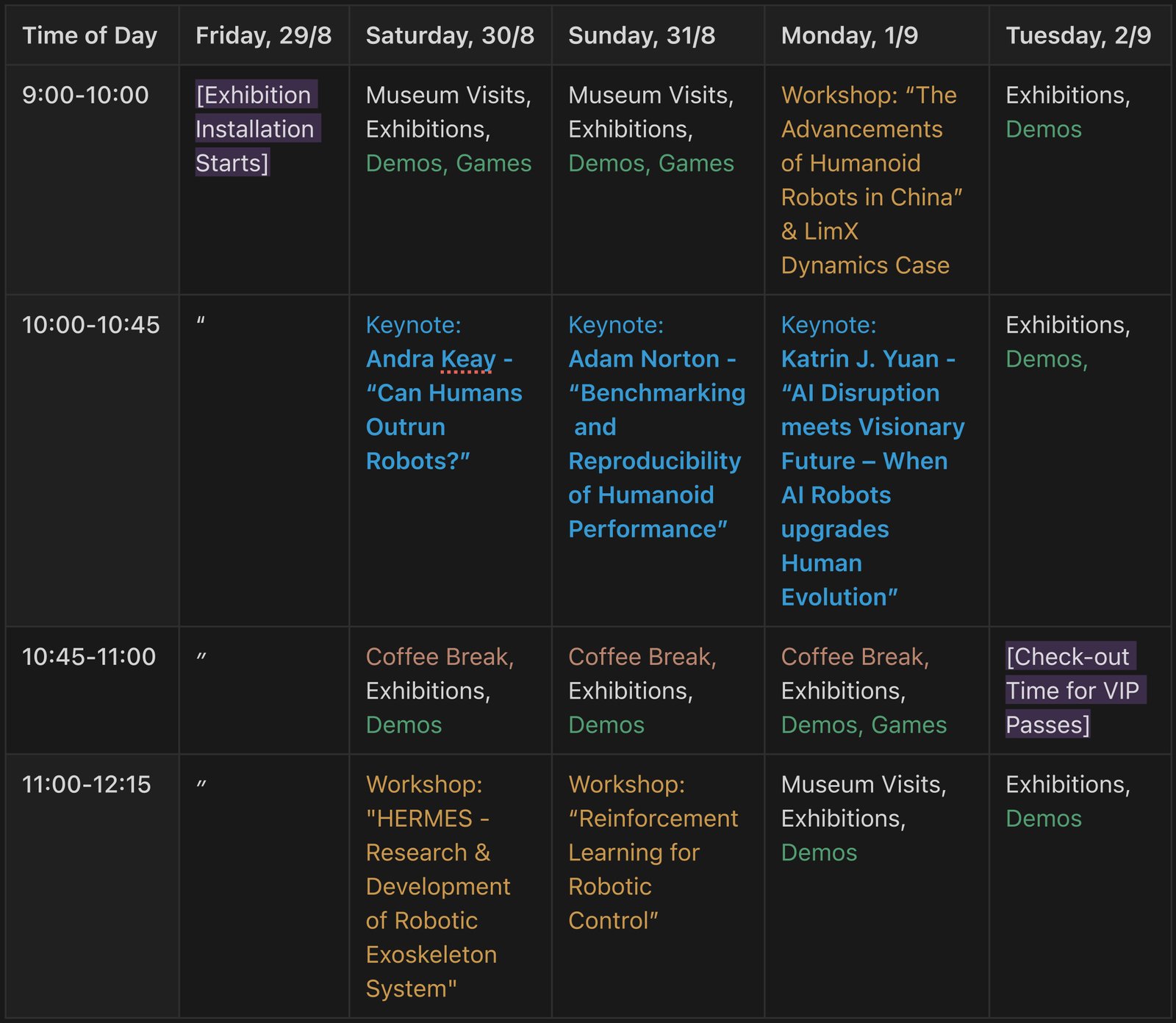
Task: Click the "Time of Day" column header
Action: pos(90,35)
